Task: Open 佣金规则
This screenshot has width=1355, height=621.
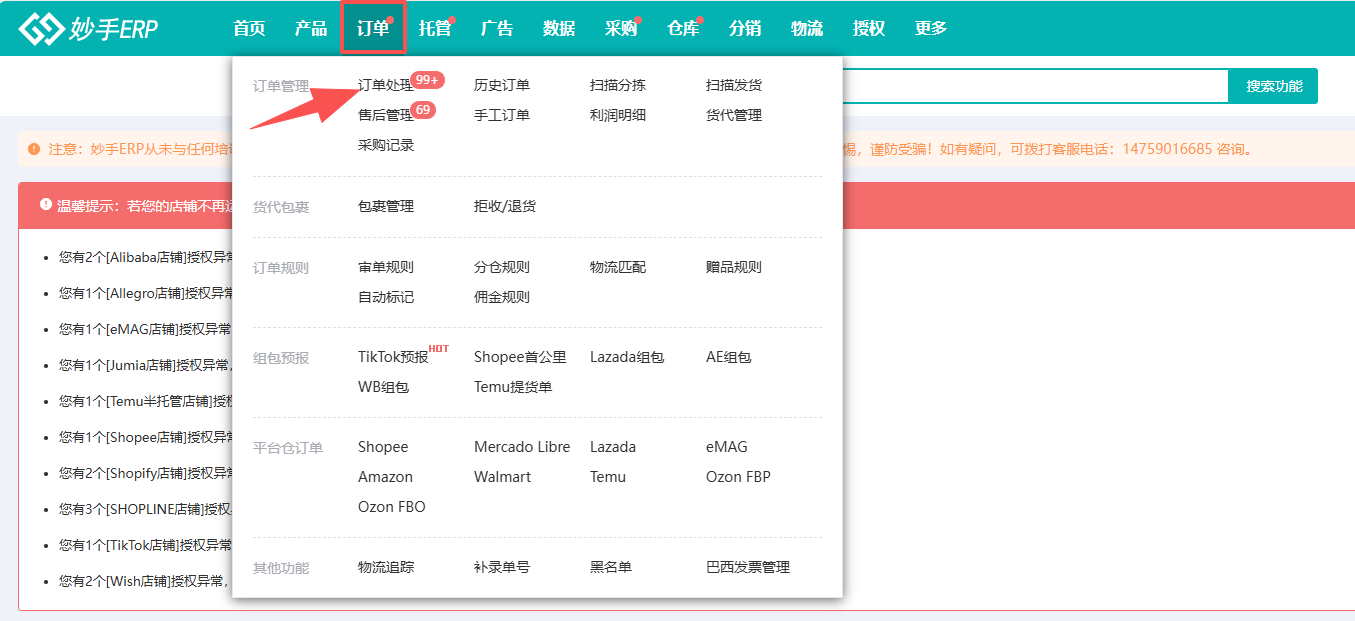Action: tap(502, 298)
